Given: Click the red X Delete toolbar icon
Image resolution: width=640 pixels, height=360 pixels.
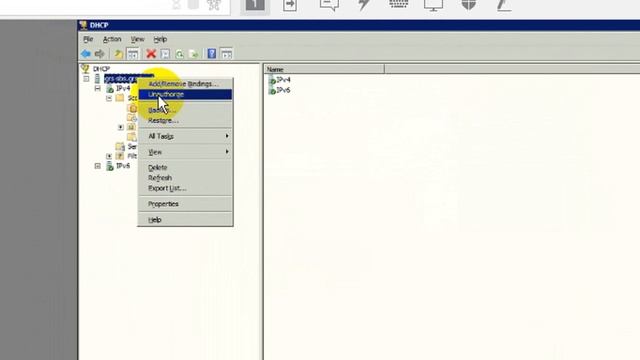Looking at the screenshot, I should click(x=151, y=54).
